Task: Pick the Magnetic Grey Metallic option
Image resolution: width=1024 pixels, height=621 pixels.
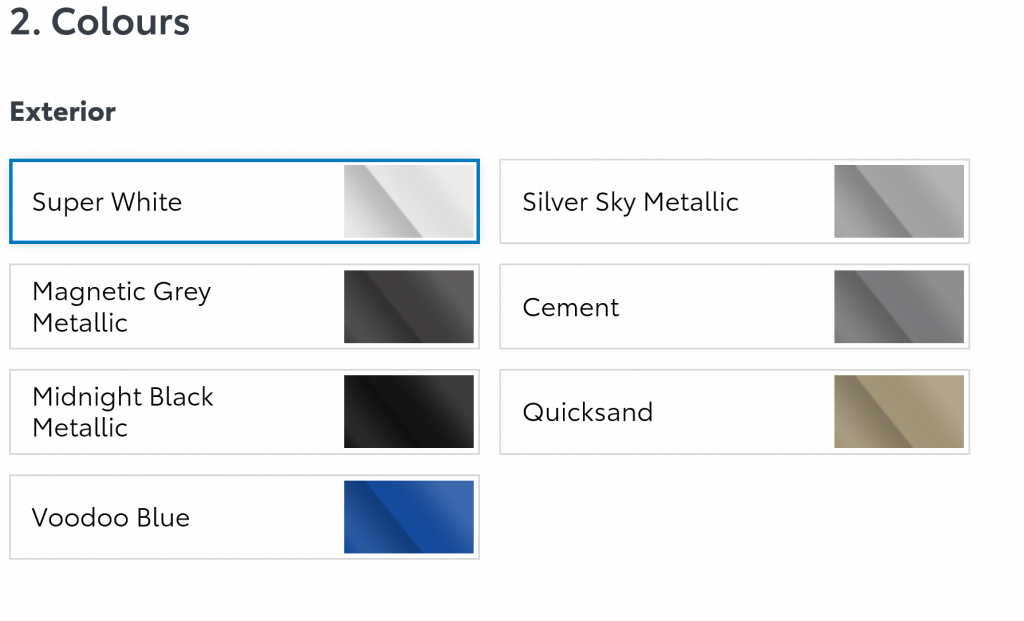Action: (x=244, y=306)
